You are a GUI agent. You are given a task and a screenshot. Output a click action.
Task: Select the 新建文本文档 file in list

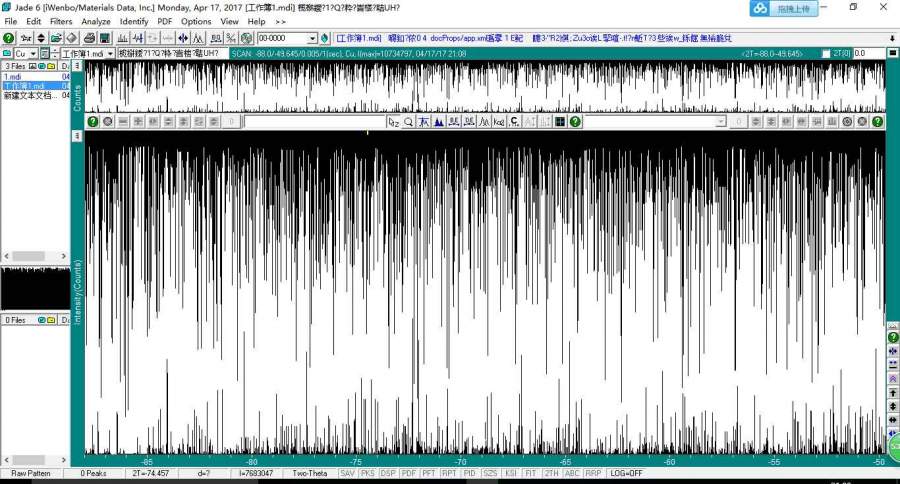pos(36,95)
